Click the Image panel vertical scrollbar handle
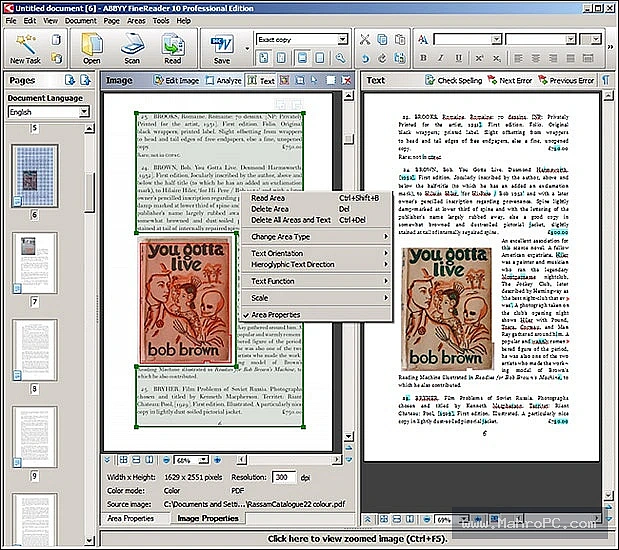619x550 pixels. pos(348,139)
